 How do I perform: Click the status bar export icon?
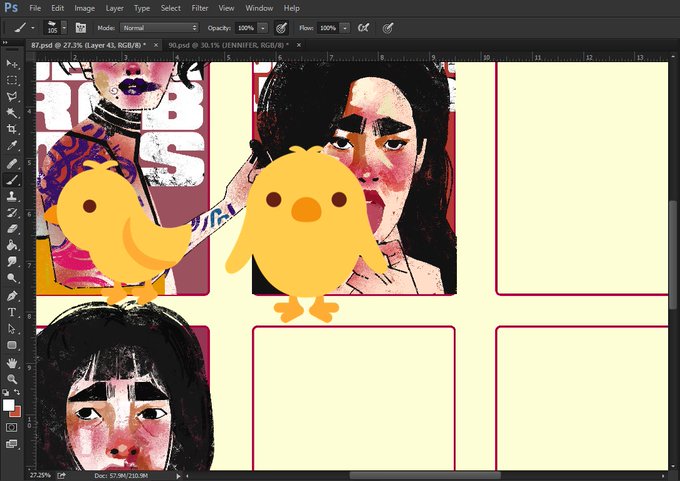[61, 475]
